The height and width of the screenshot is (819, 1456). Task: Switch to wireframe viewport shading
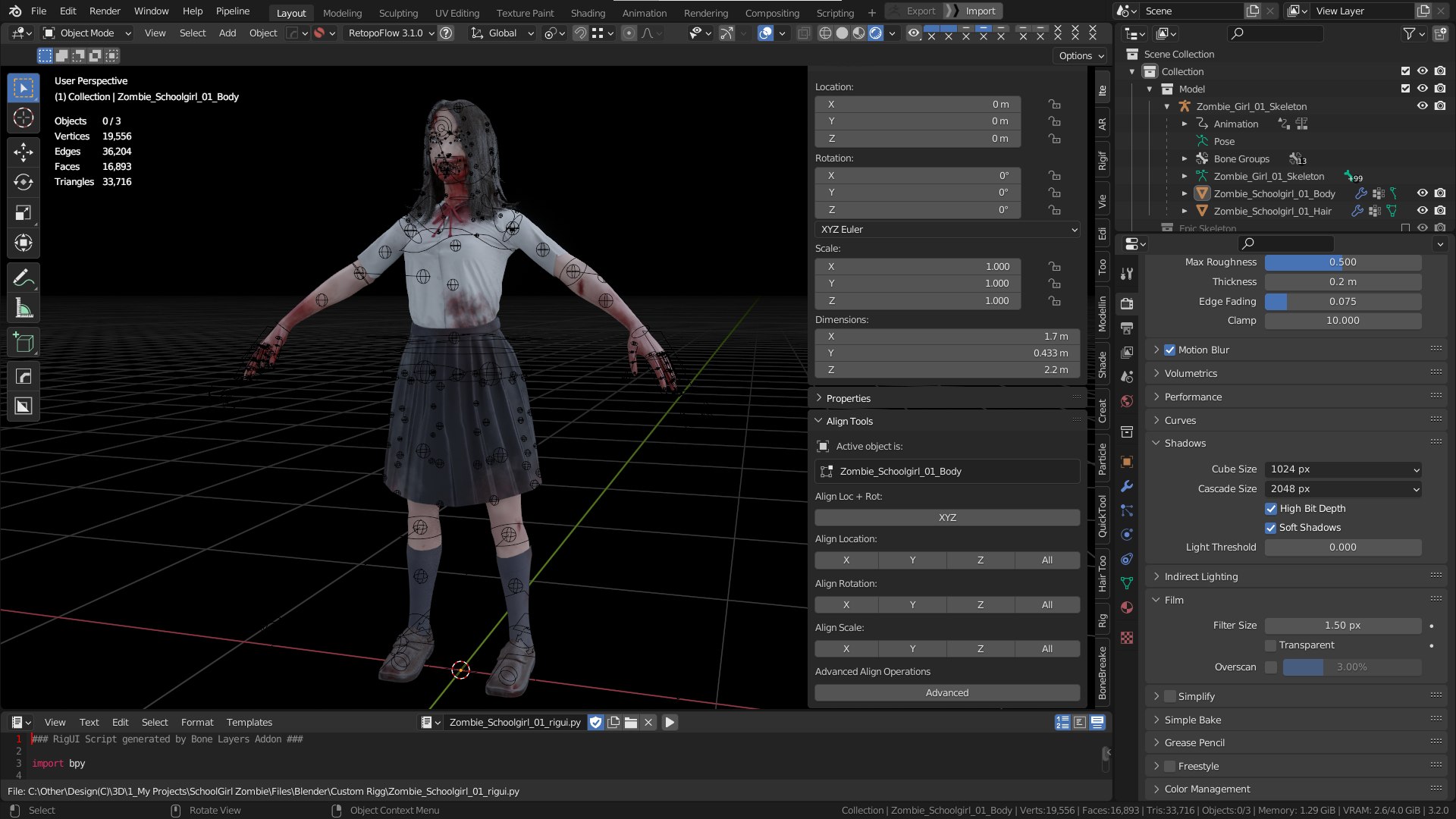tap(825, 33)
